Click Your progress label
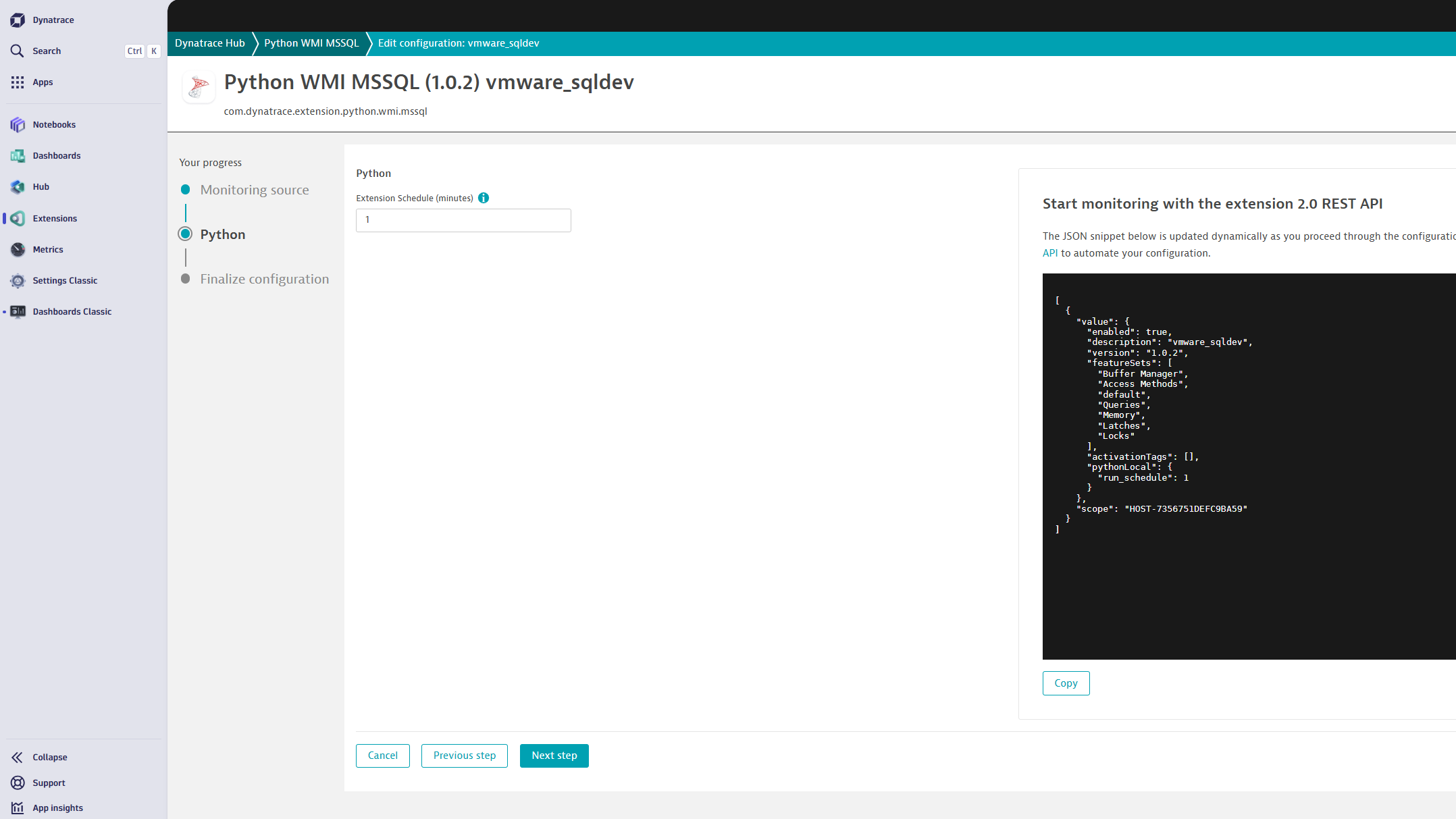Screen dimensions: 1456x819 point(211,163)
